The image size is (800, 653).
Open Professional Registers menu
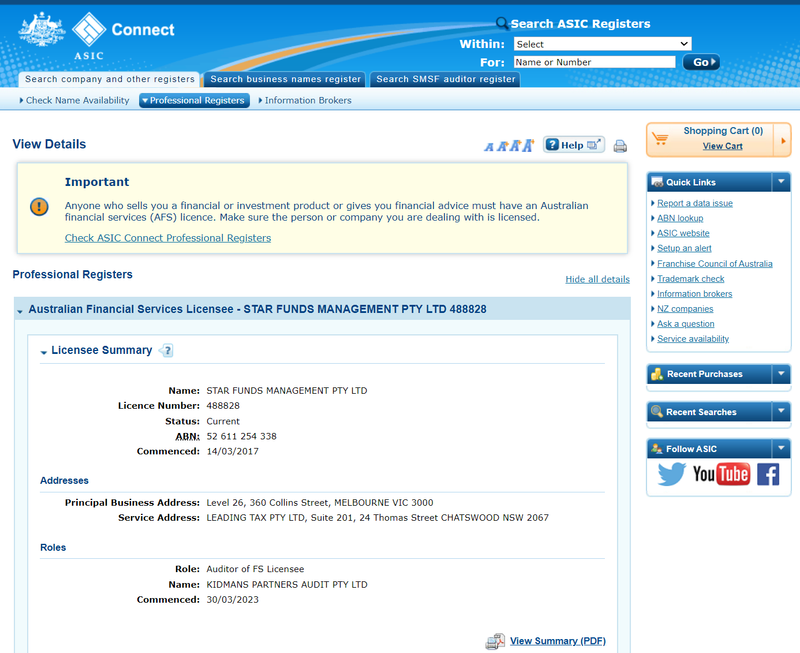194,101
